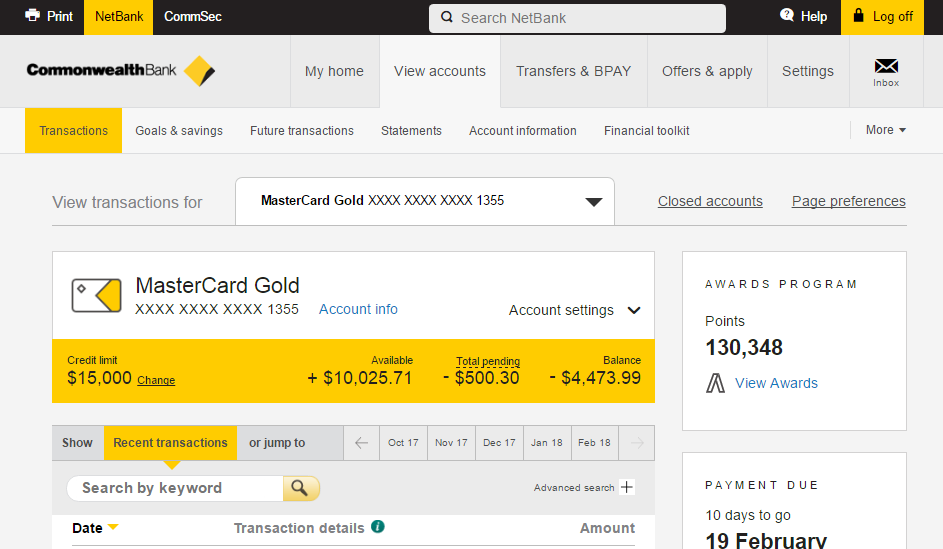The height and width of the screenshot is (549, 943).
Task: Jump to Feb 18 transactions
Action: [x=594, y=443]
